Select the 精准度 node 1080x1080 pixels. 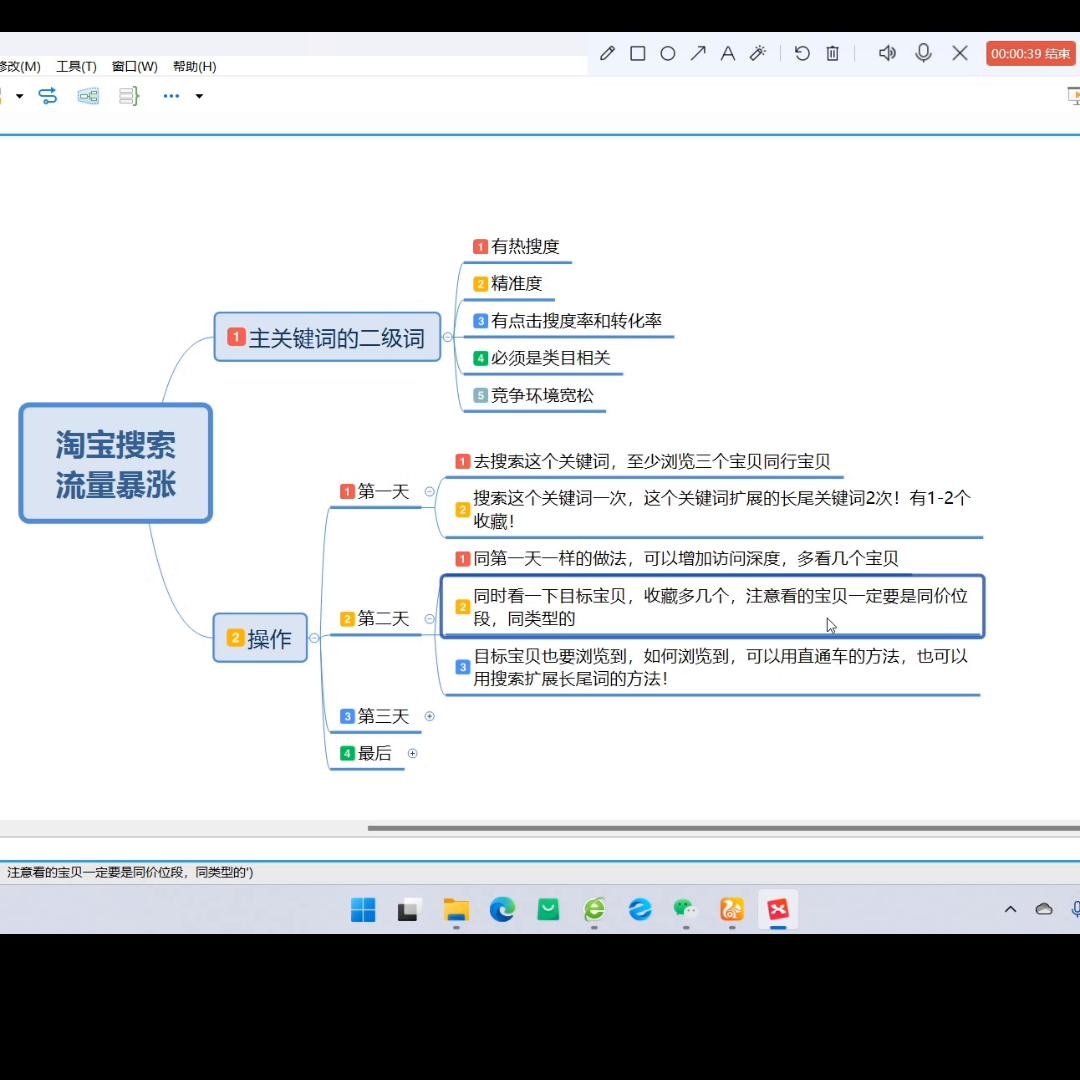click(x=508, y=284)
